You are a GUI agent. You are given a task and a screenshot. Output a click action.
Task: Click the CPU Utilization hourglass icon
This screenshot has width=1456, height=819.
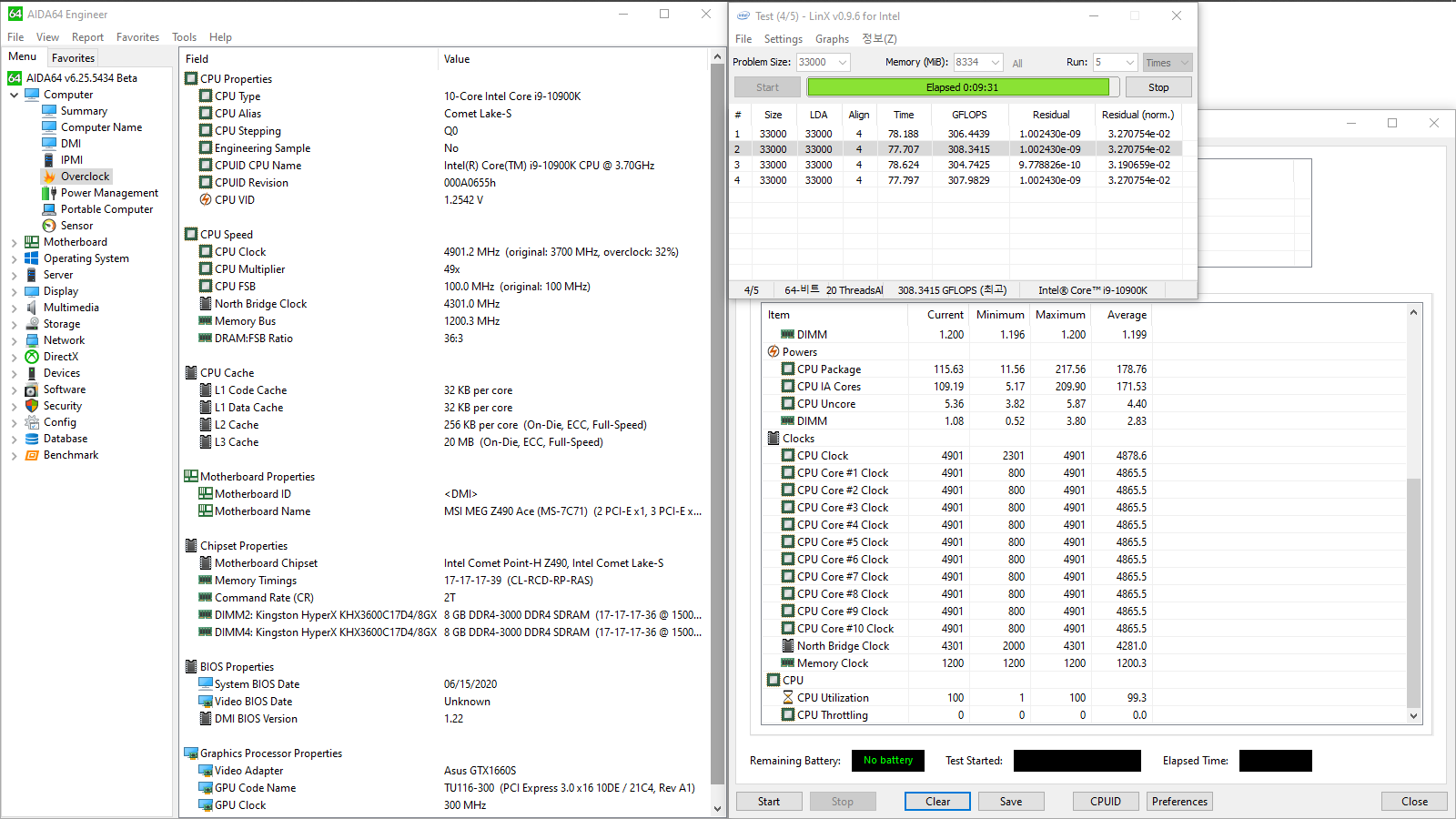tap(788, 698)
